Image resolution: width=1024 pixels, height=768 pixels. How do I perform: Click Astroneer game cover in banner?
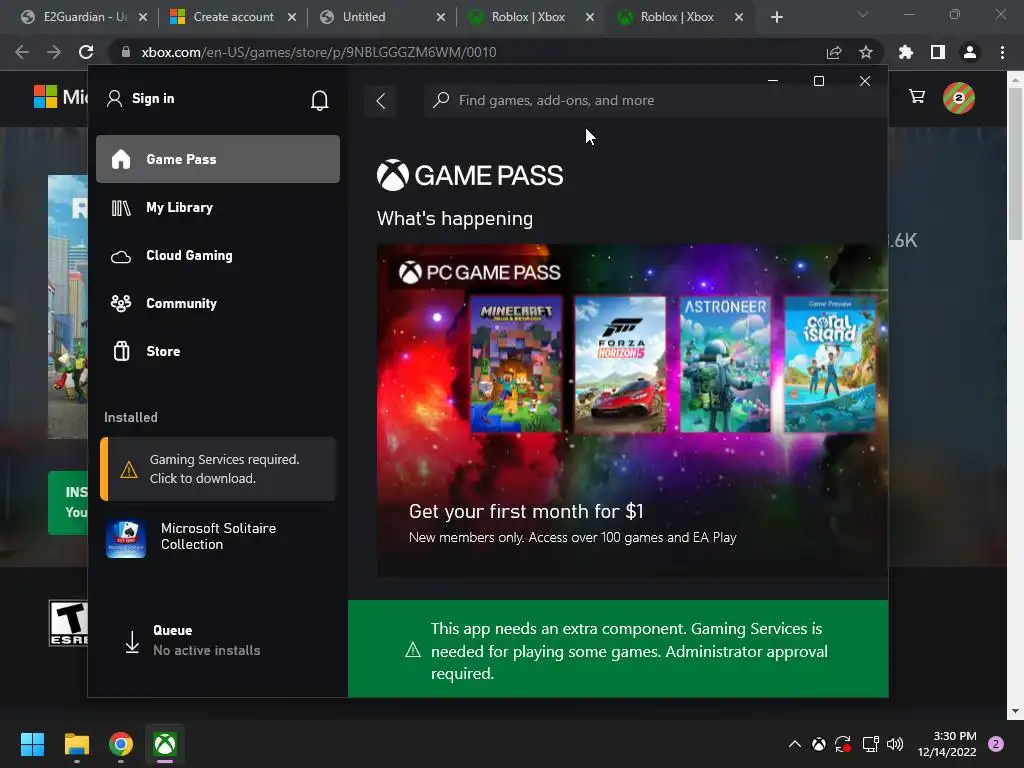[725, 364]
